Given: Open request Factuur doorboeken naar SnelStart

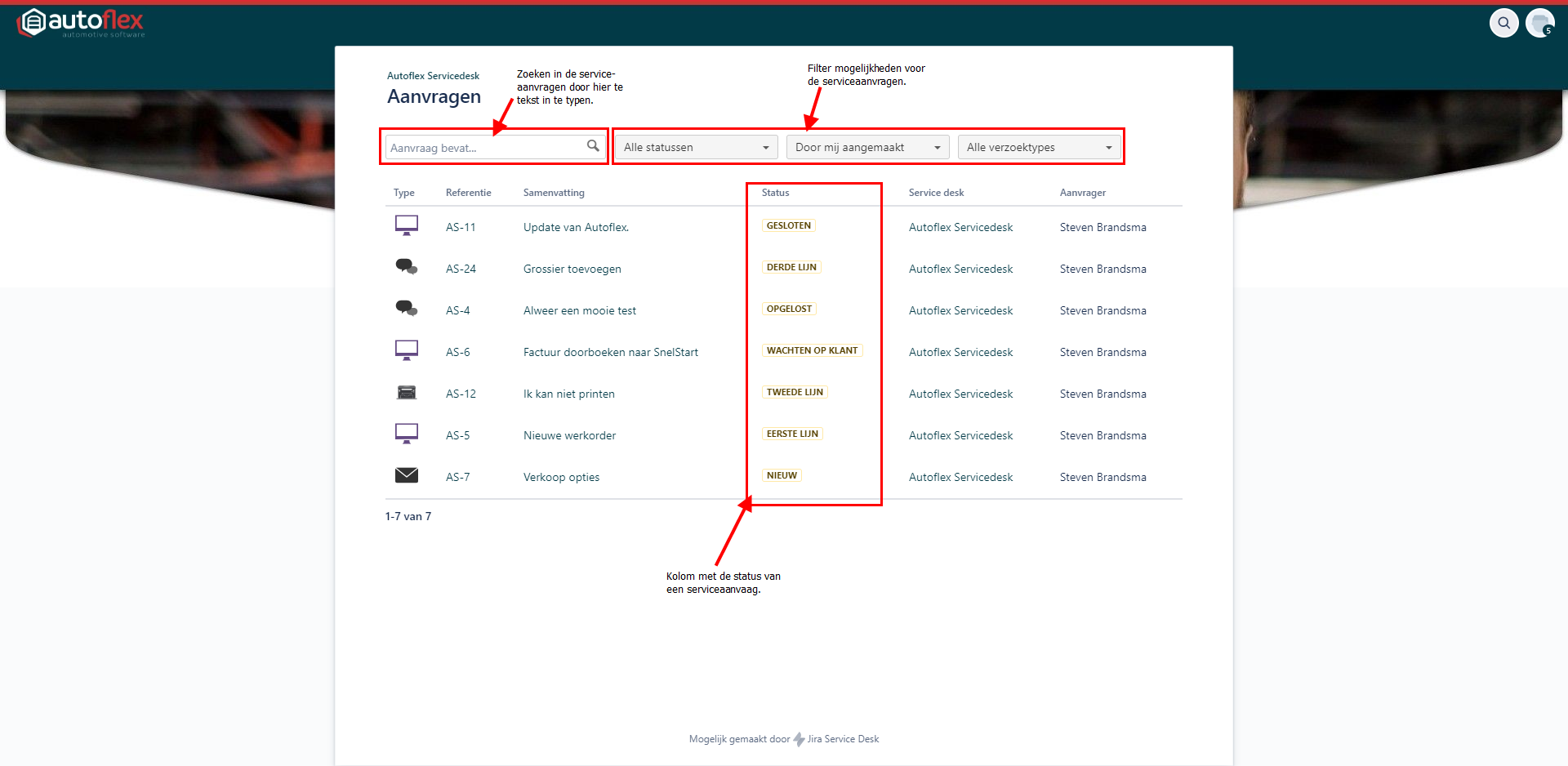Looking at the screenshot, I should [x=610, y=353].
